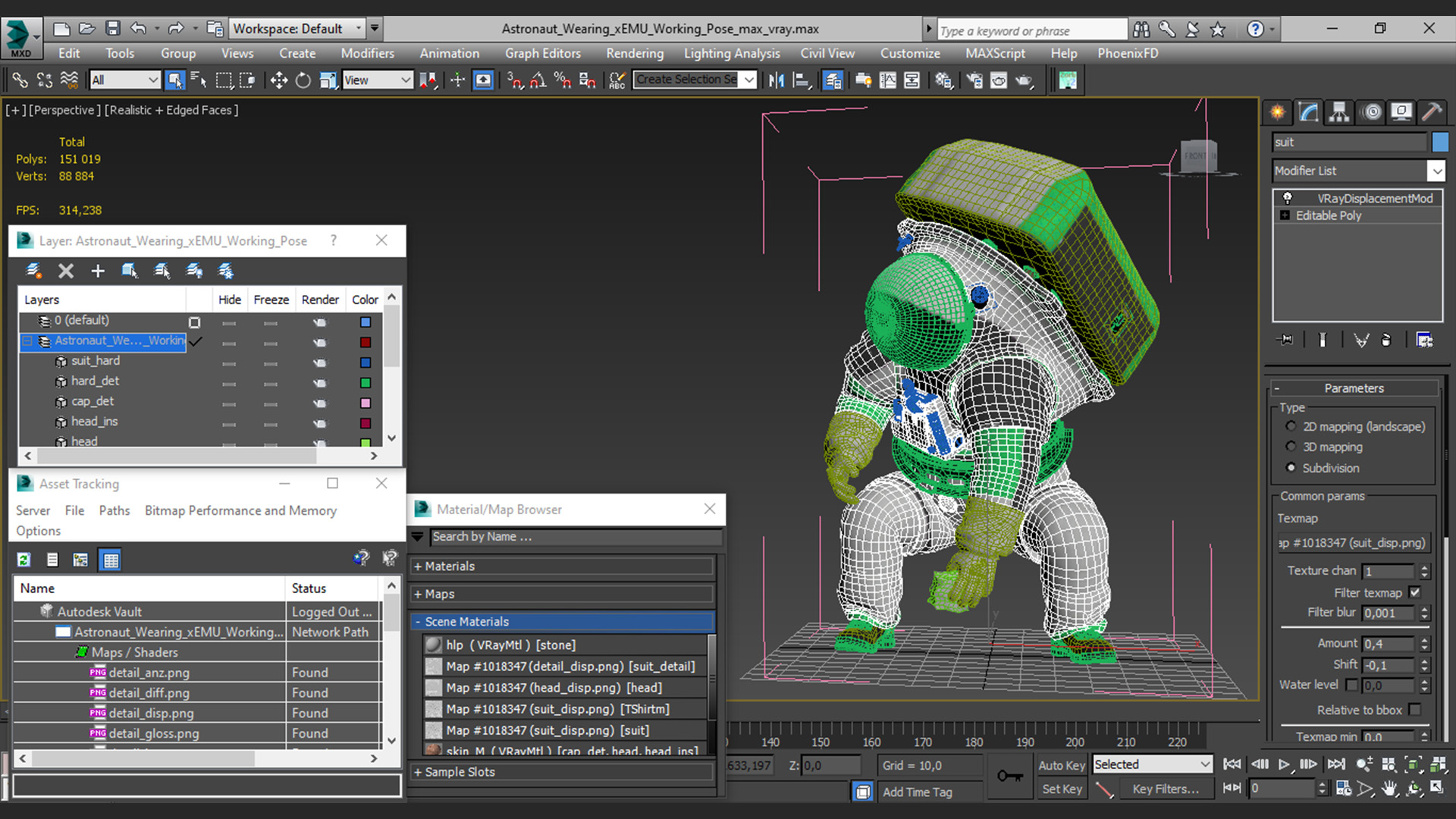Viewport: 1456px width, 819px height.
Task: Click Create New Layer icon in Layer panel
Action: [33, 271]
